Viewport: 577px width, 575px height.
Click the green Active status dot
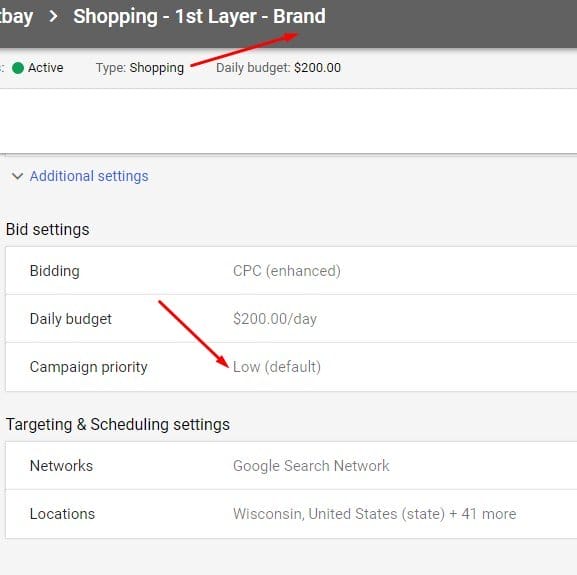pos(18,68)
